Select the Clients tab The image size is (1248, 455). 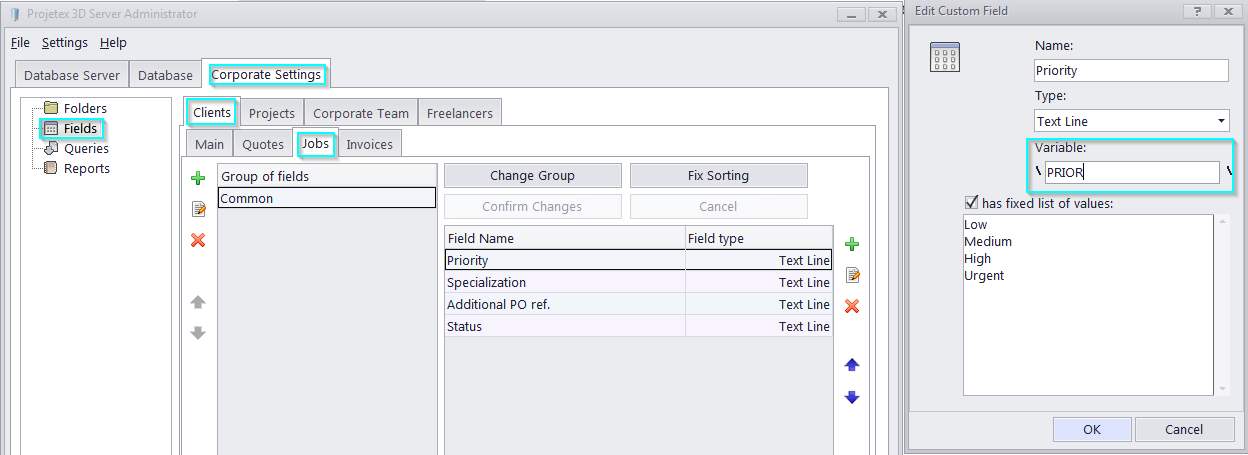(212, 113)
